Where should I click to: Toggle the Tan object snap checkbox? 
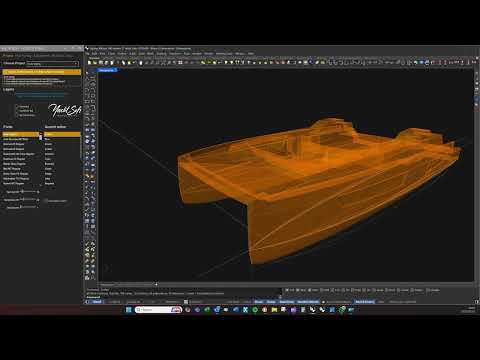tap(364, 290)
